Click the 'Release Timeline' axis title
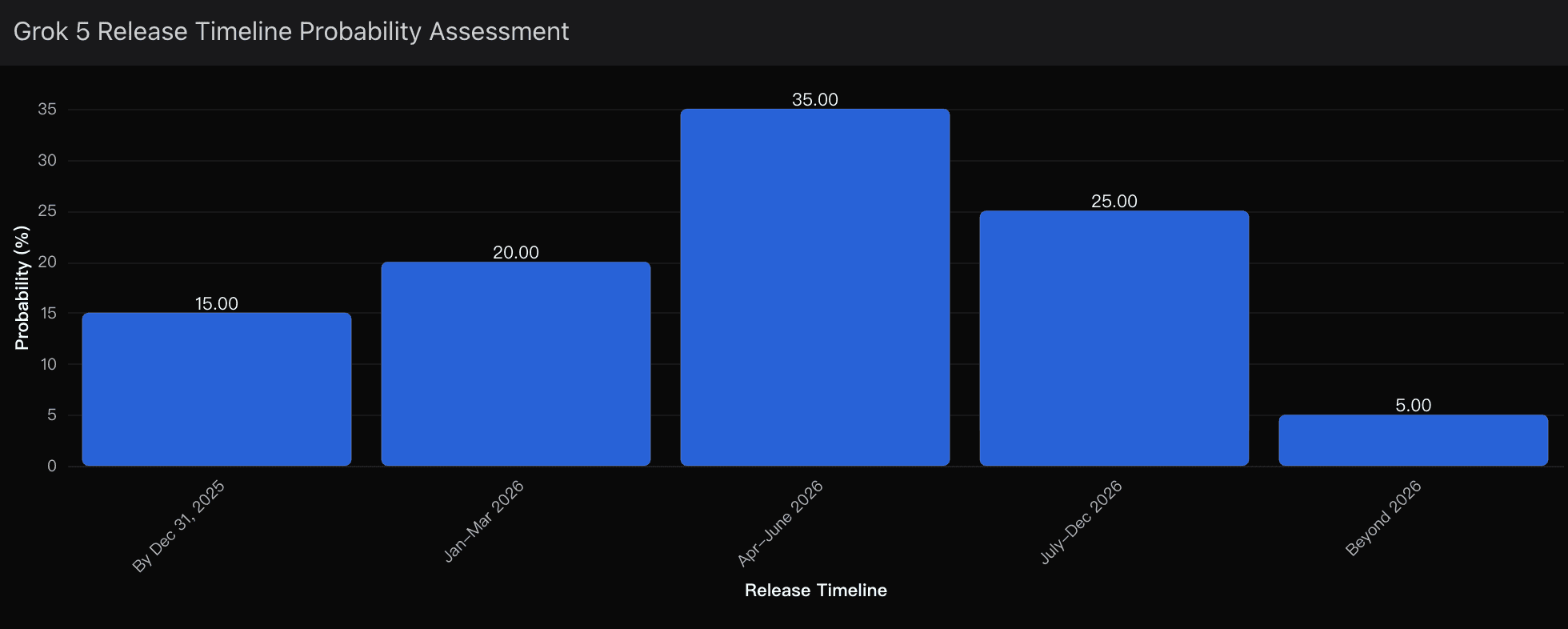The height and width of the screenshot is (629, 1568). tap(815, 590)
